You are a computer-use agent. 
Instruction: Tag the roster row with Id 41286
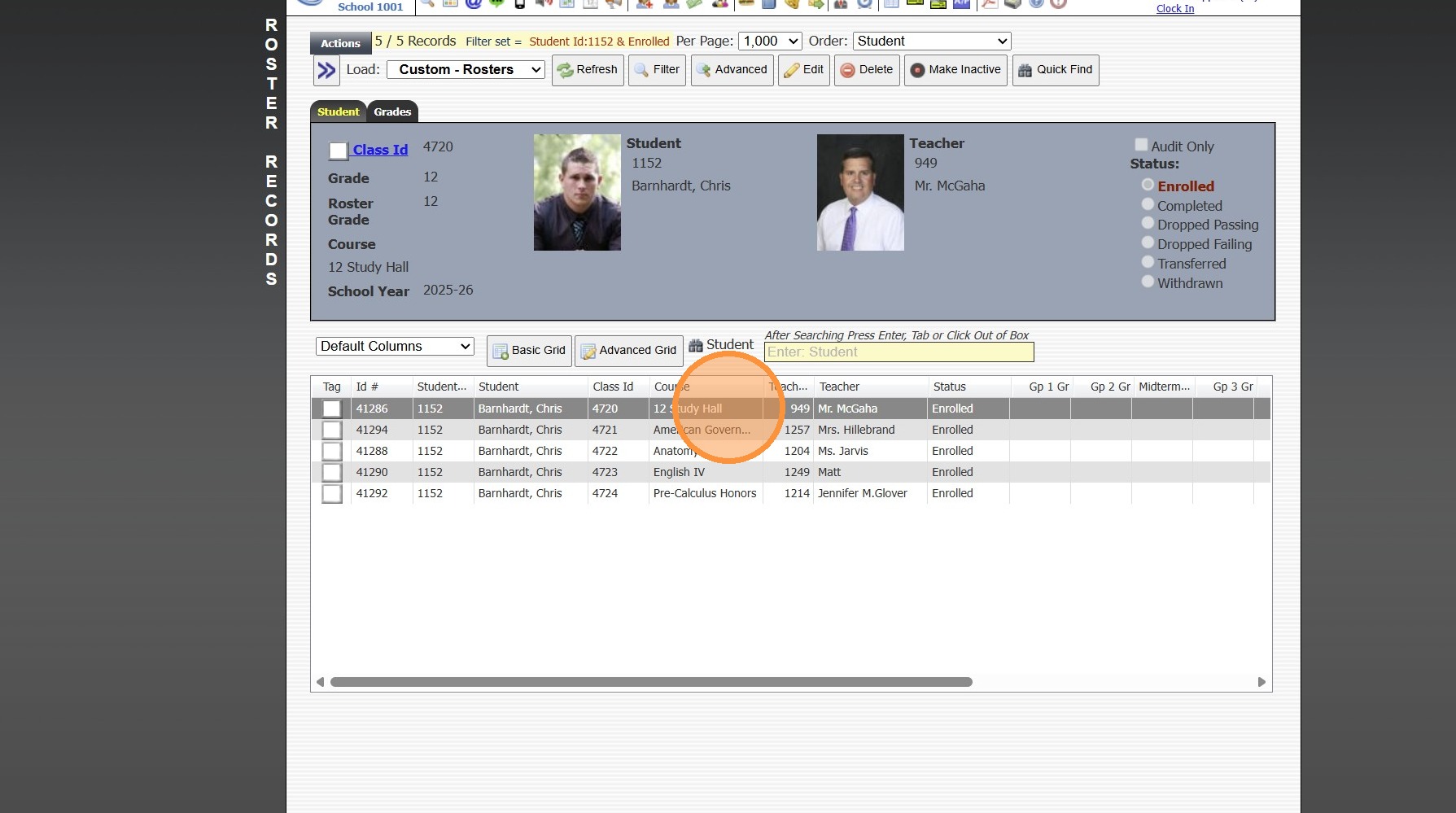(332, 409)
